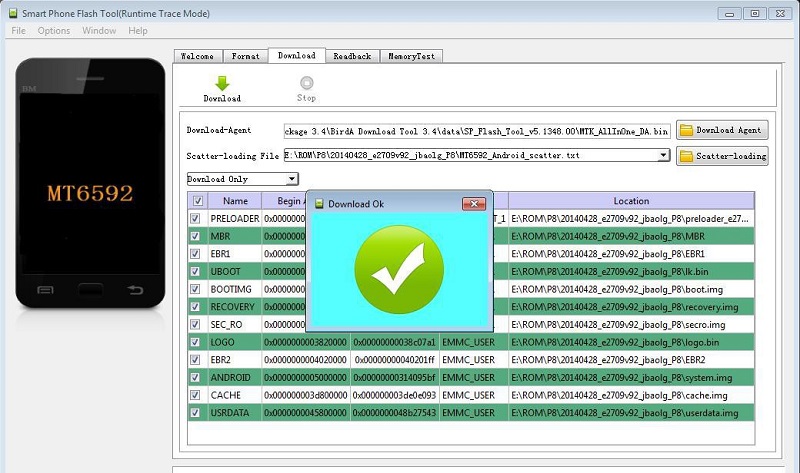Screen dimensions: 800x473
Task: Uncheck the EBR2 checkbox
Action: coord(195,360)
